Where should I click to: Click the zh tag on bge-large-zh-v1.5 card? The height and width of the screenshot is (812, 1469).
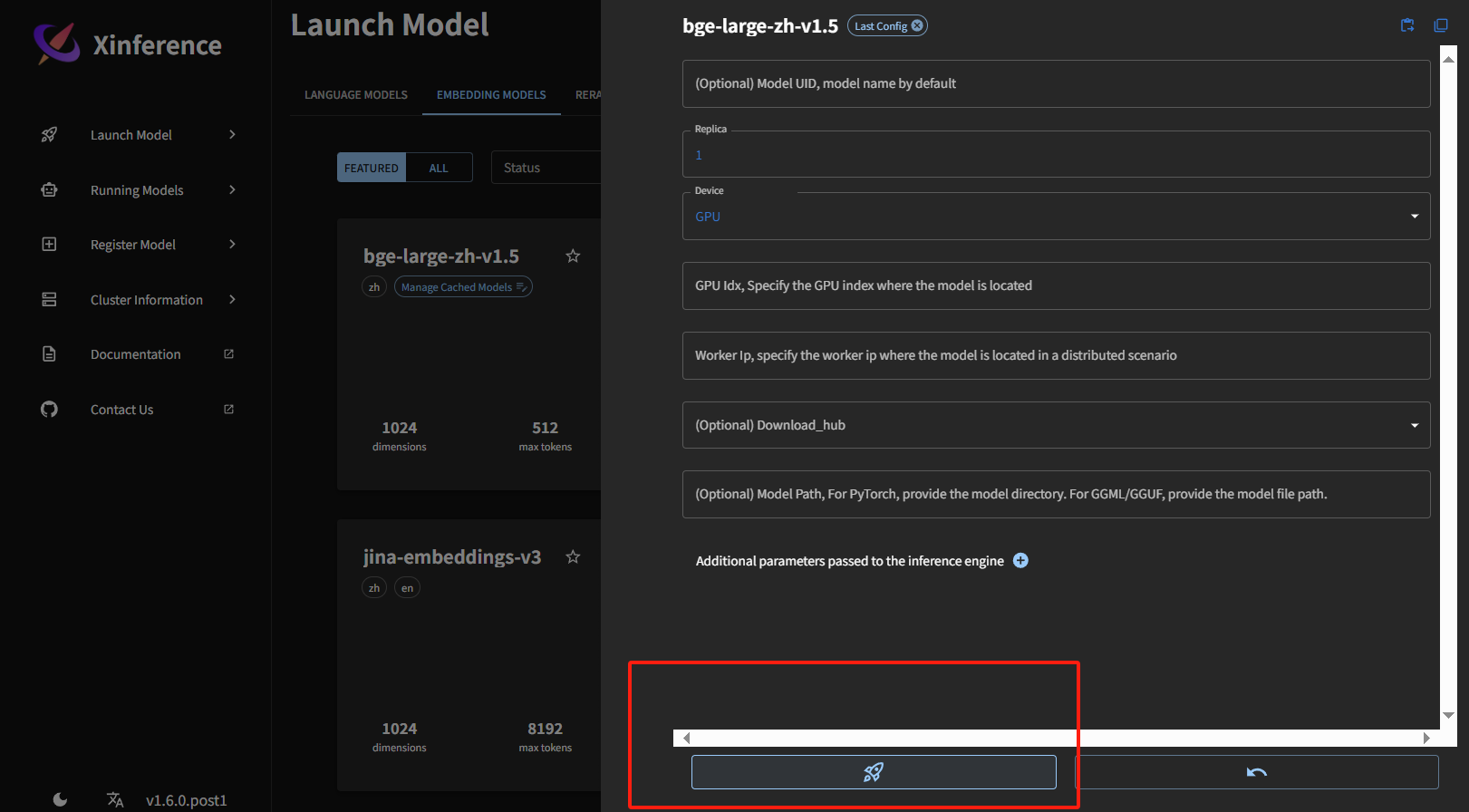[x=374, y=287]
